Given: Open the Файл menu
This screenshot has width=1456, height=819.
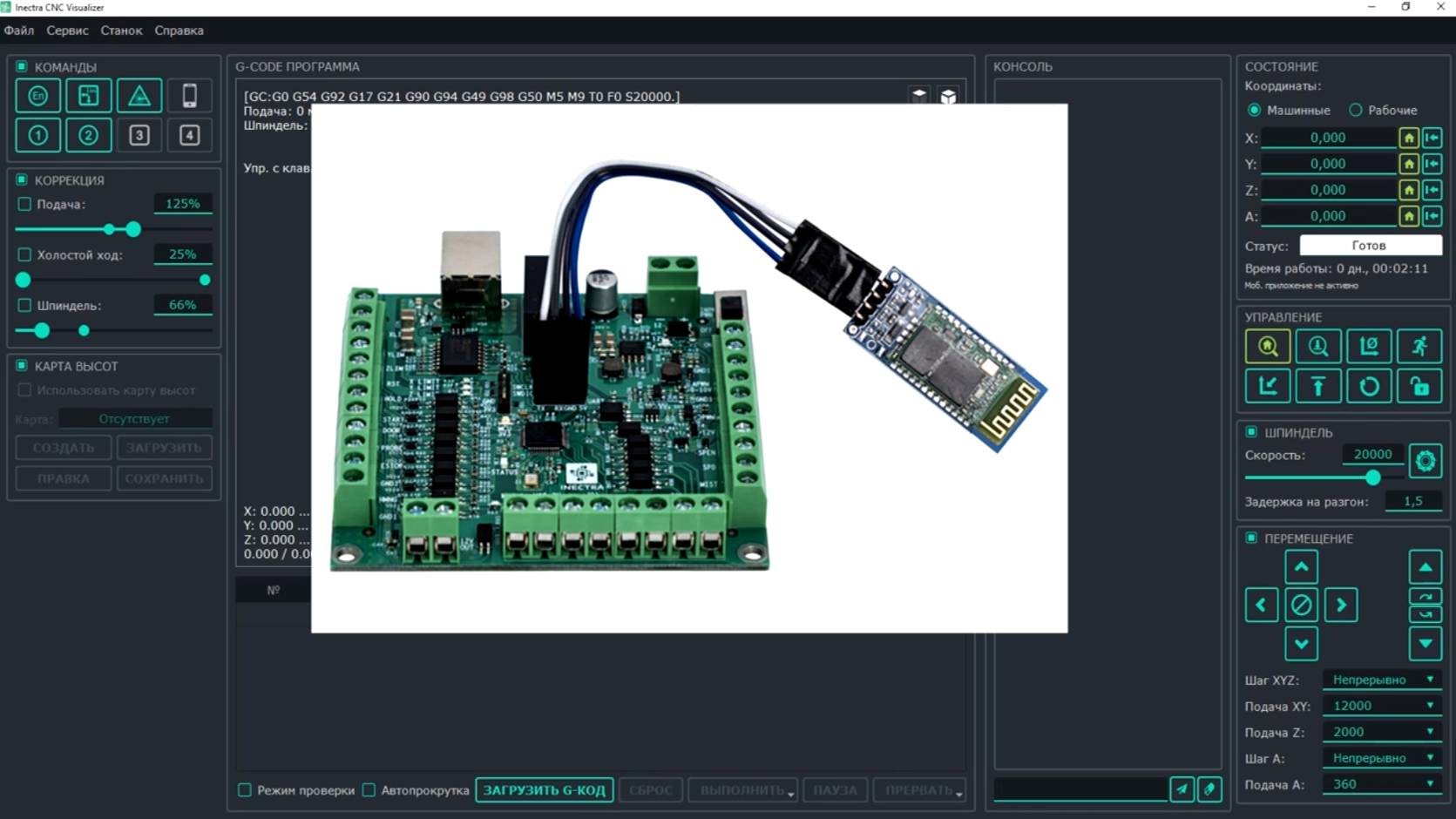Looking at the screenshot, I should pos(19,30).
